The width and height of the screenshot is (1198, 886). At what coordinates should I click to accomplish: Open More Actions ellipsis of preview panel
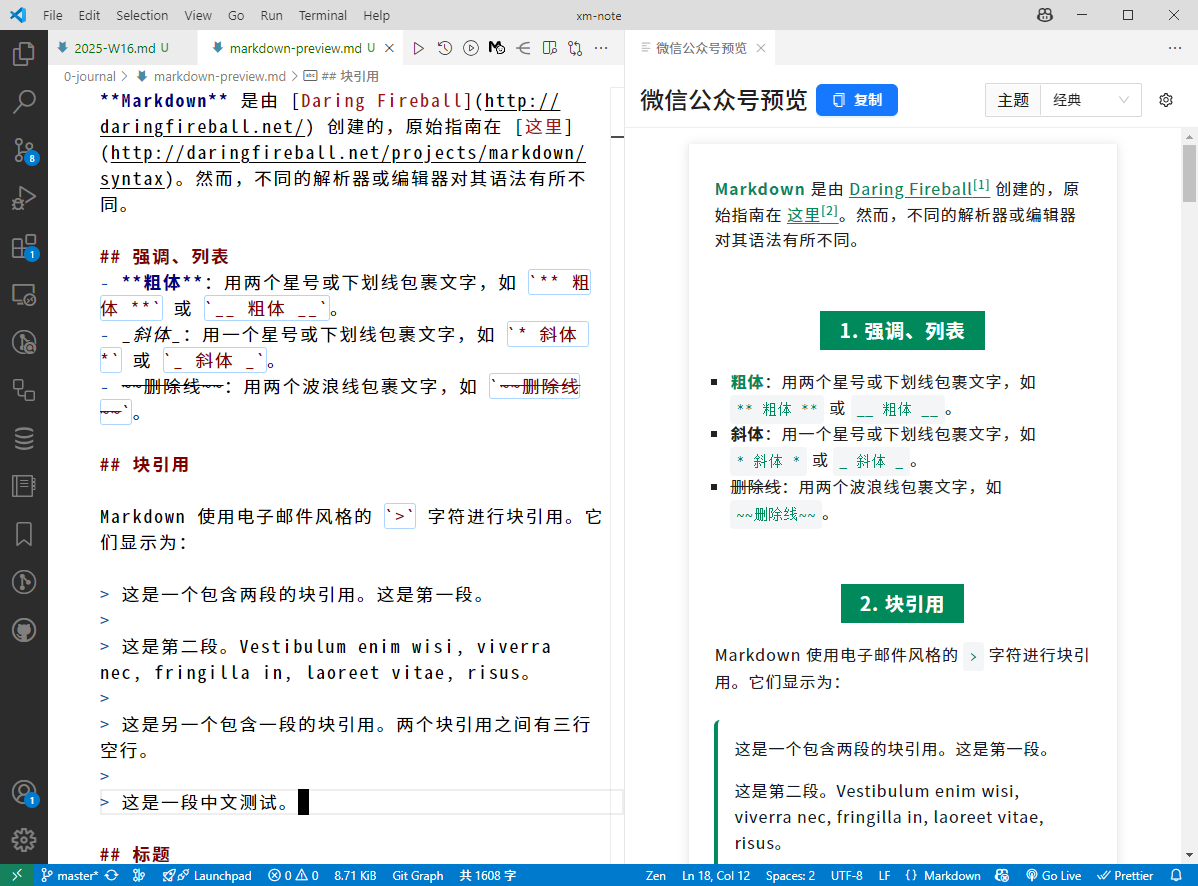pos(1175,48)
